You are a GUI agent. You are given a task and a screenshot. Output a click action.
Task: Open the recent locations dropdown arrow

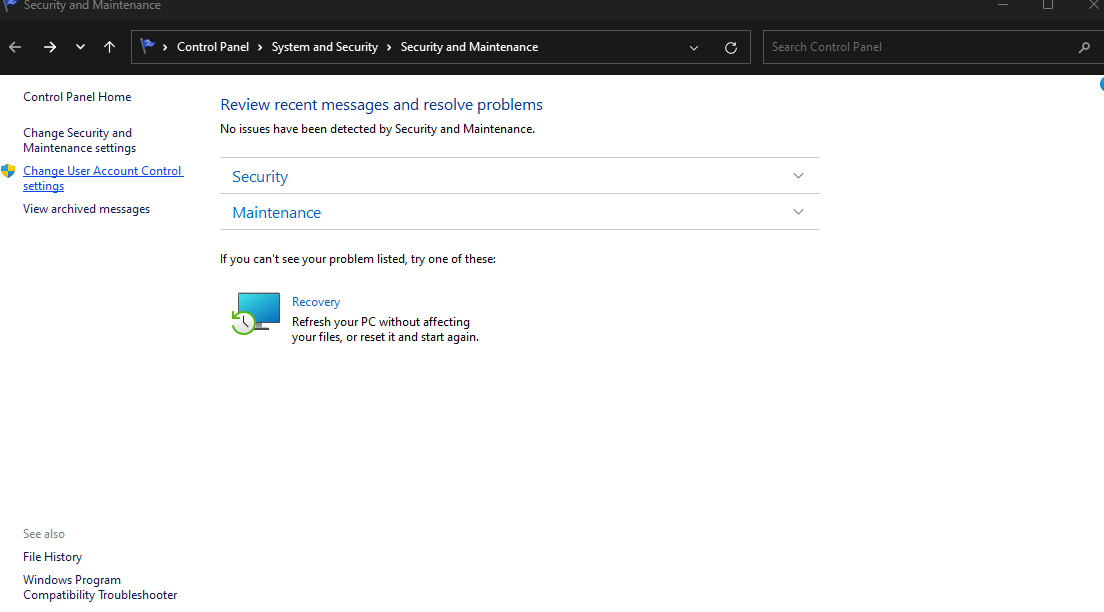click(x=80, y=47)
